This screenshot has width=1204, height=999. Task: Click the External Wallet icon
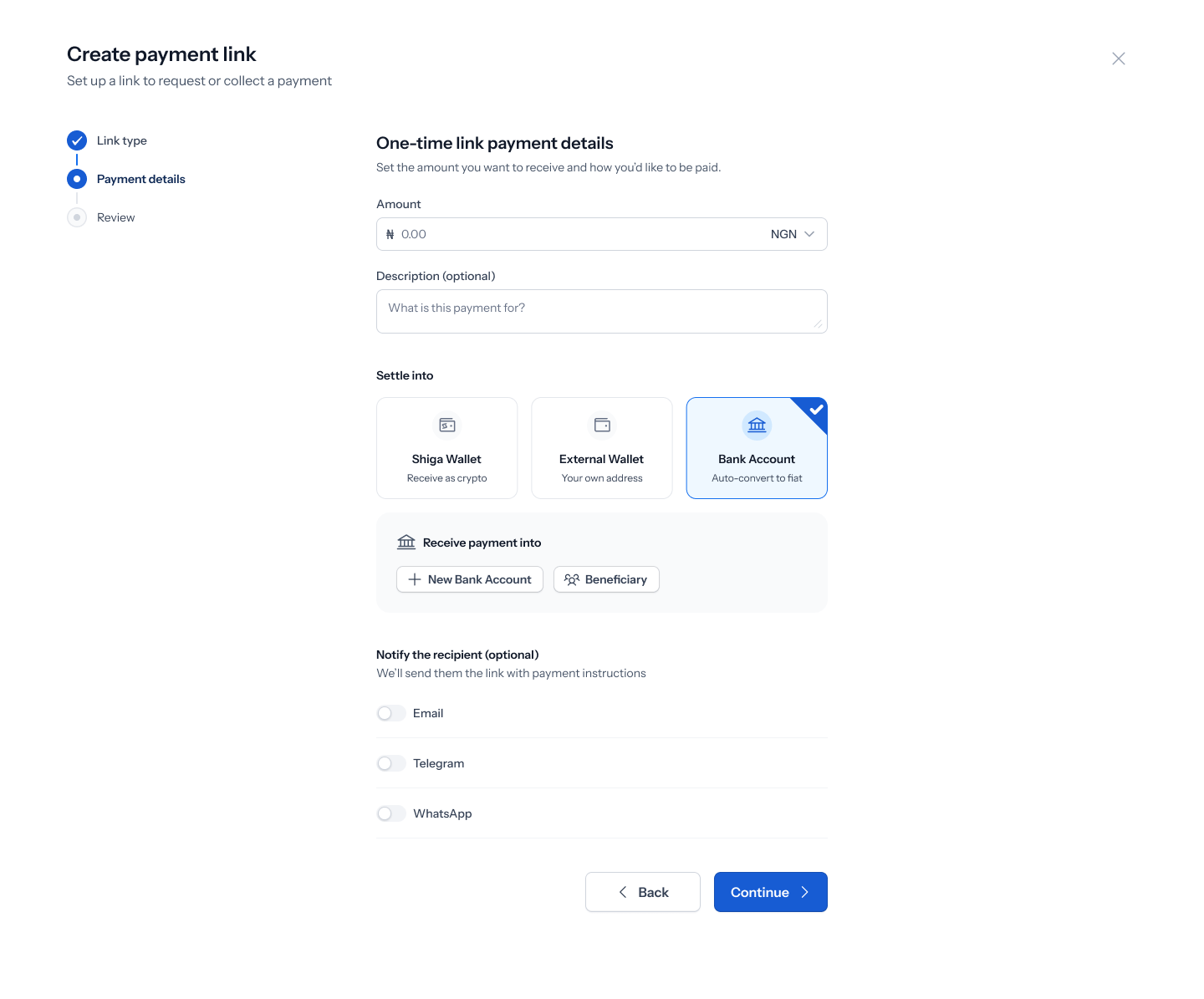(x=602, y=426)
